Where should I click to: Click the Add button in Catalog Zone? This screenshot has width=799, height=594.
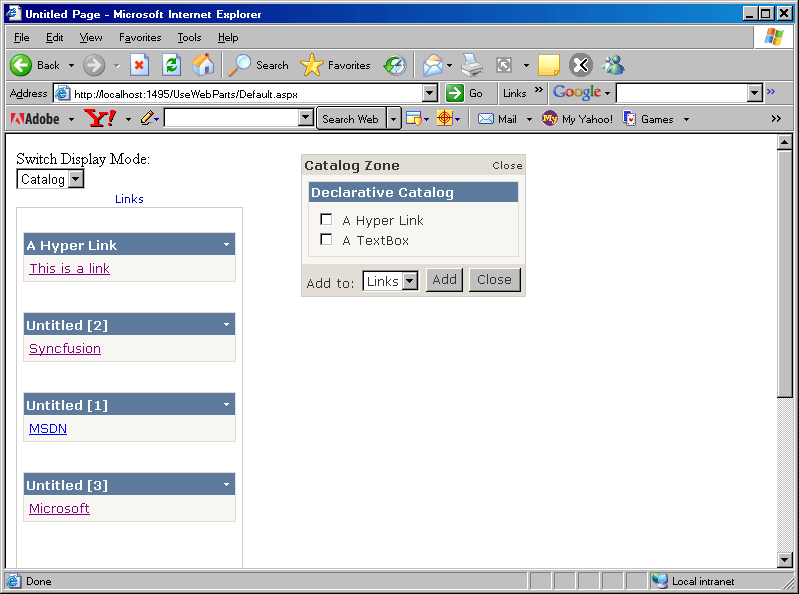tap(444, 280)
